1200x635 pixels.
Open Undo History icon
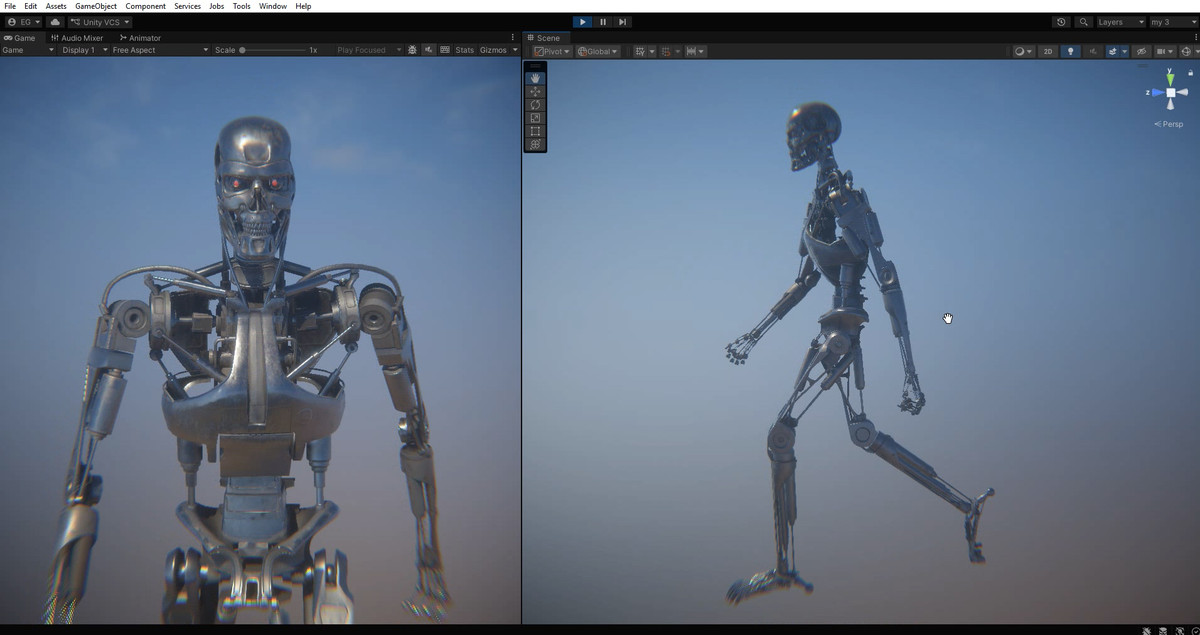1061,22
